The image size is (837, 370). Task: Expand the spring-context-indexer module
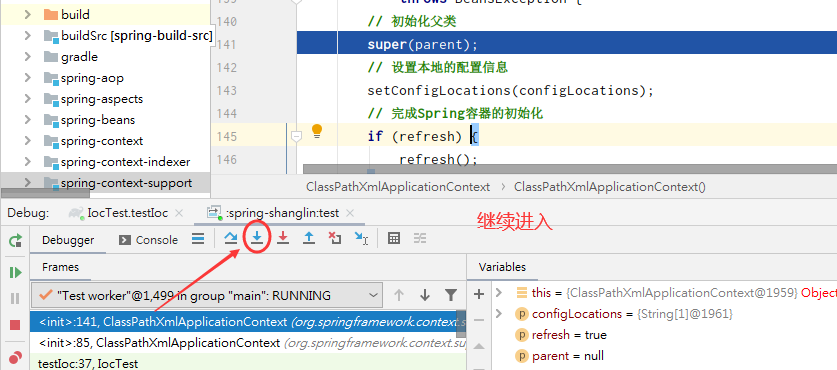pos(28,162)
